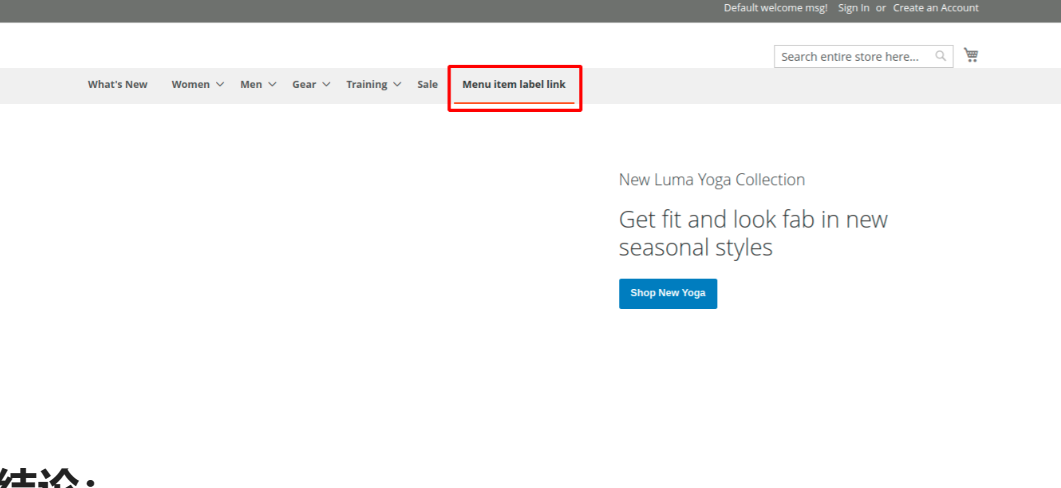This screenshot has height=488, width=1061.
Task: Select the Training menu label
Action: pyautogui.click(x=366, y=85)
